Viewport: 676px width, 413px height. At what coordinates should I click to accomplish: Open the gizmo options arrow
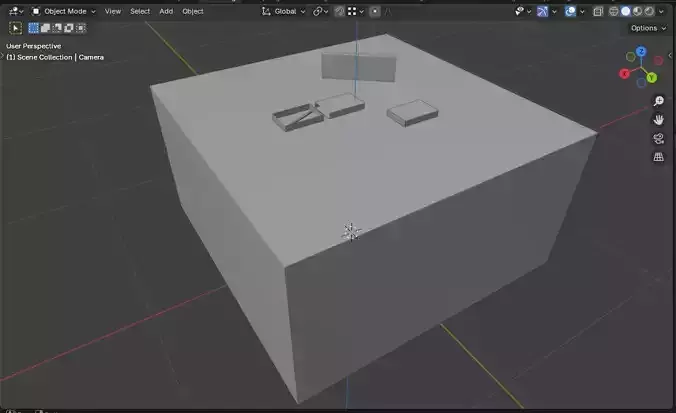554,11
